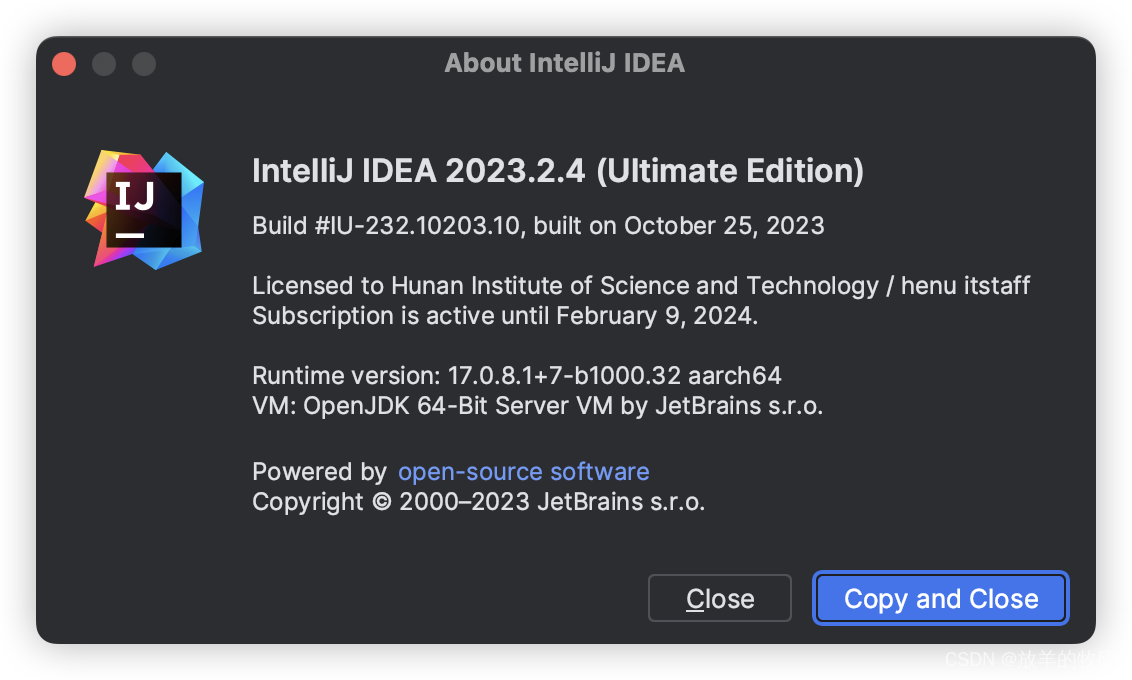
Task: Click the dimmed green zoom circle
Action: point(143,63)
